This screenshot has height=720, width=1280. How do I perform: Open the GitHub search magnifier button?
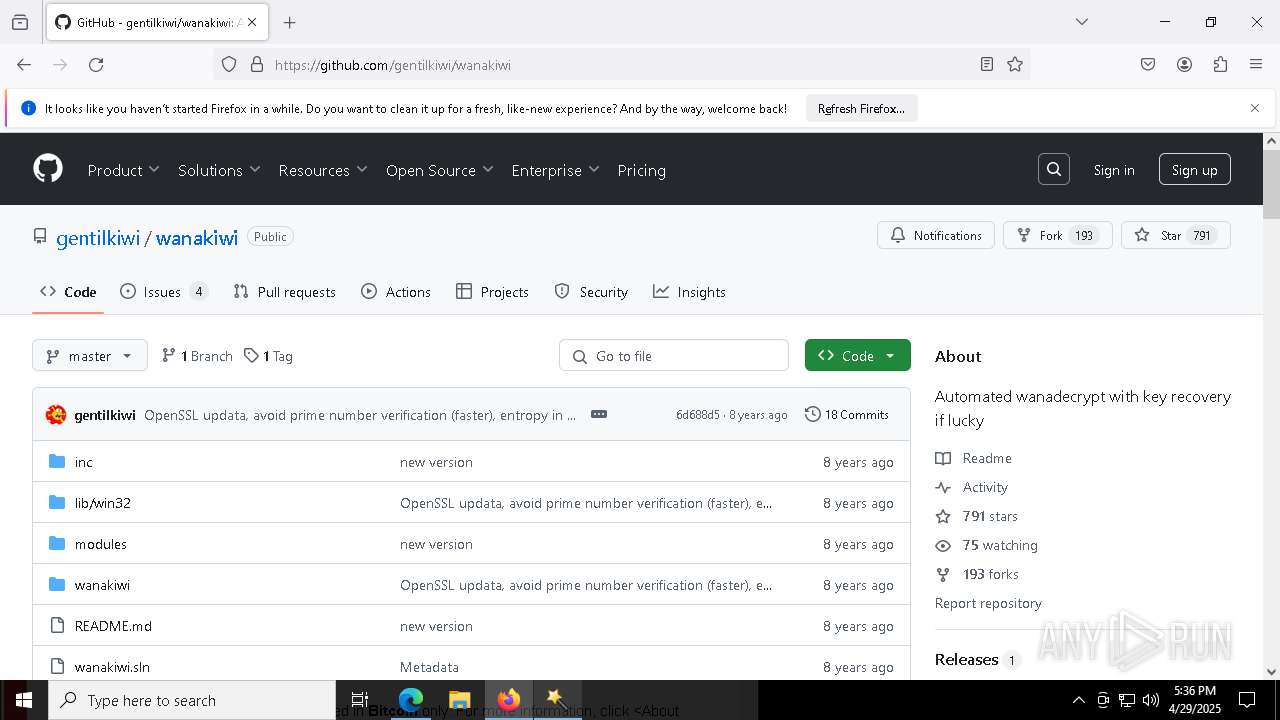1054,170
